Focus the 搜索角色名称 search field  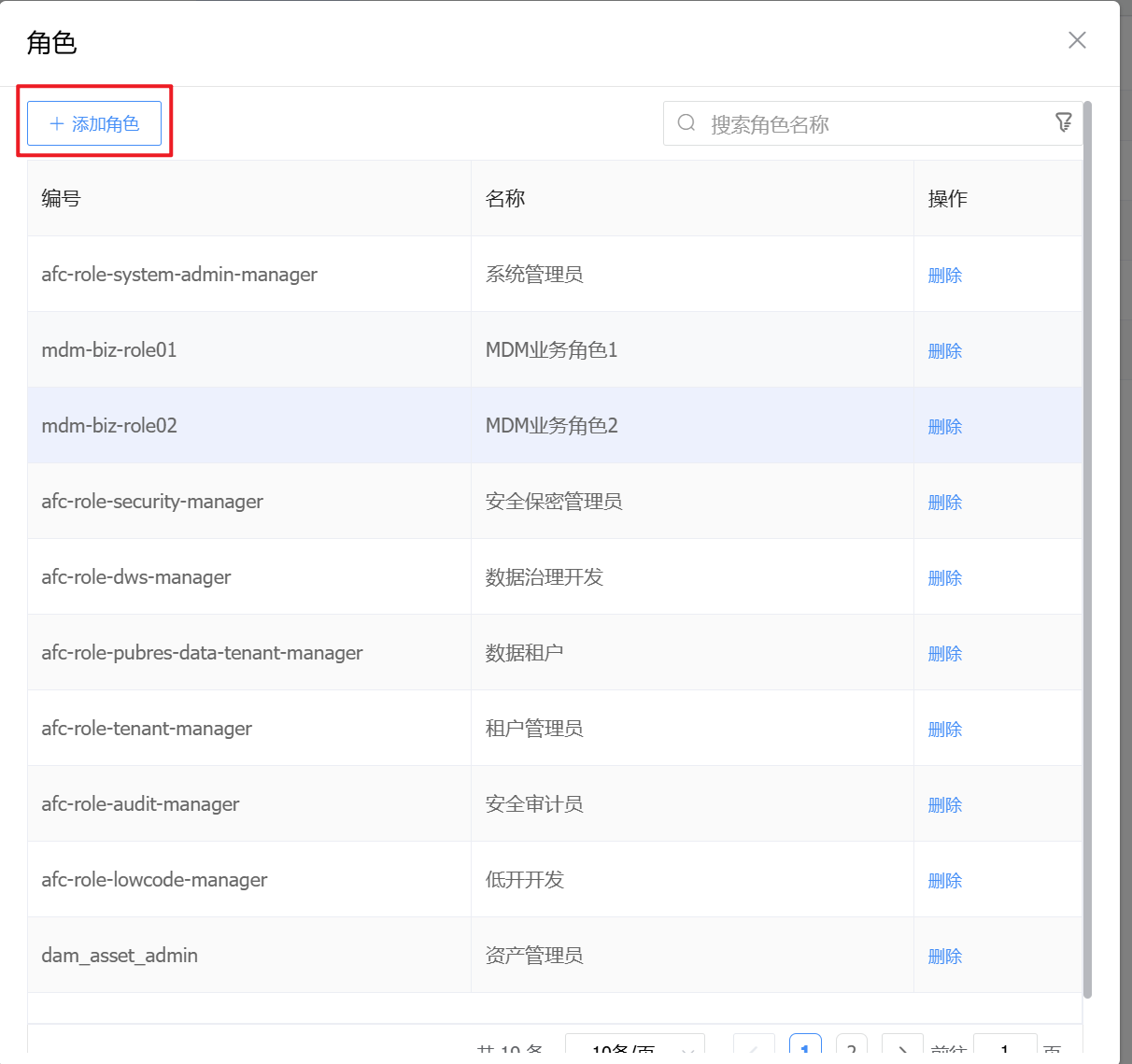click(x=869, y=124)
